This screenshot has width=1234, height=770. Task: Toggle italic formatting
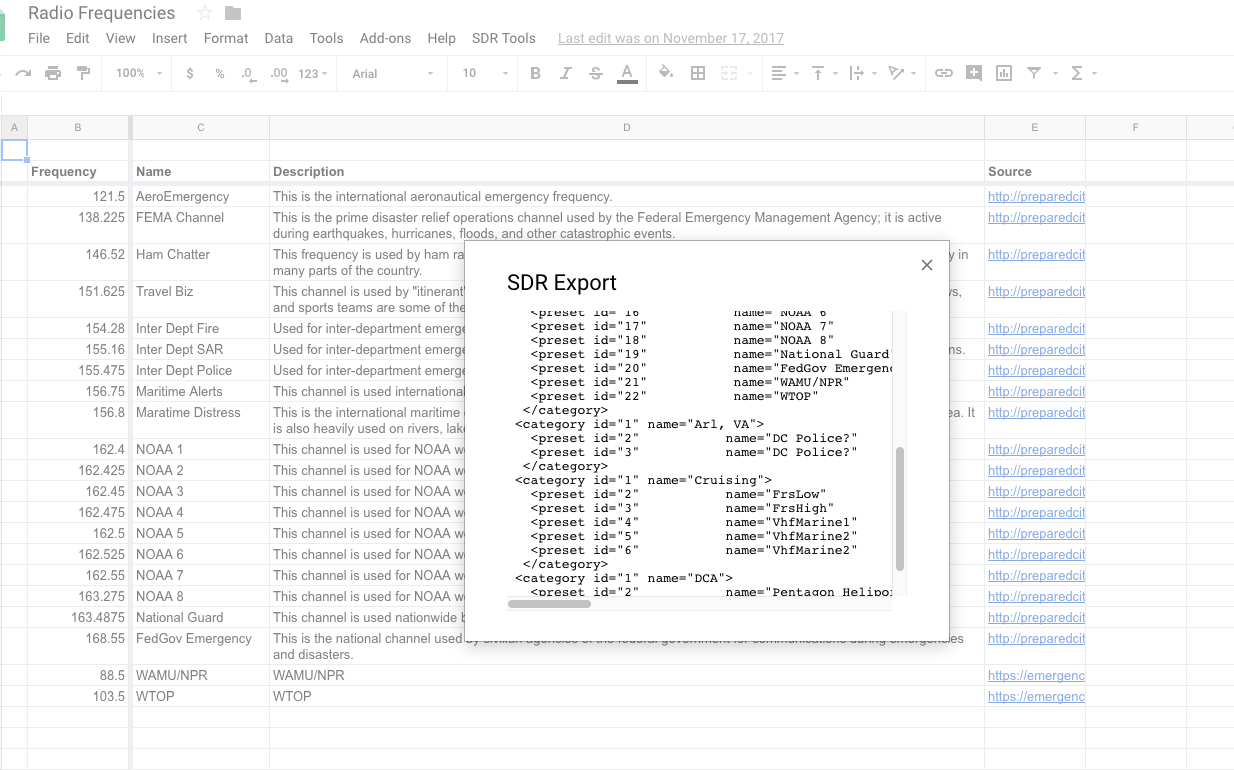click(565, 73)
